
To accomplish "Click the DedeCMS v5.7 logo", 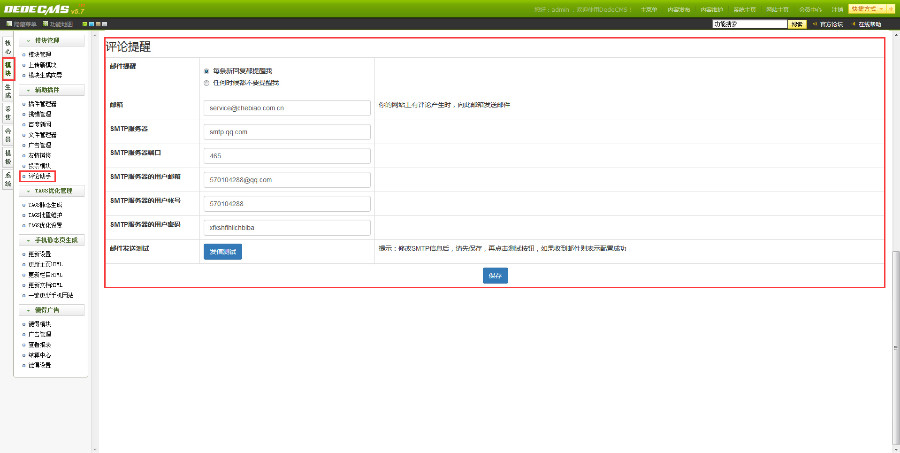I will 44,9.
